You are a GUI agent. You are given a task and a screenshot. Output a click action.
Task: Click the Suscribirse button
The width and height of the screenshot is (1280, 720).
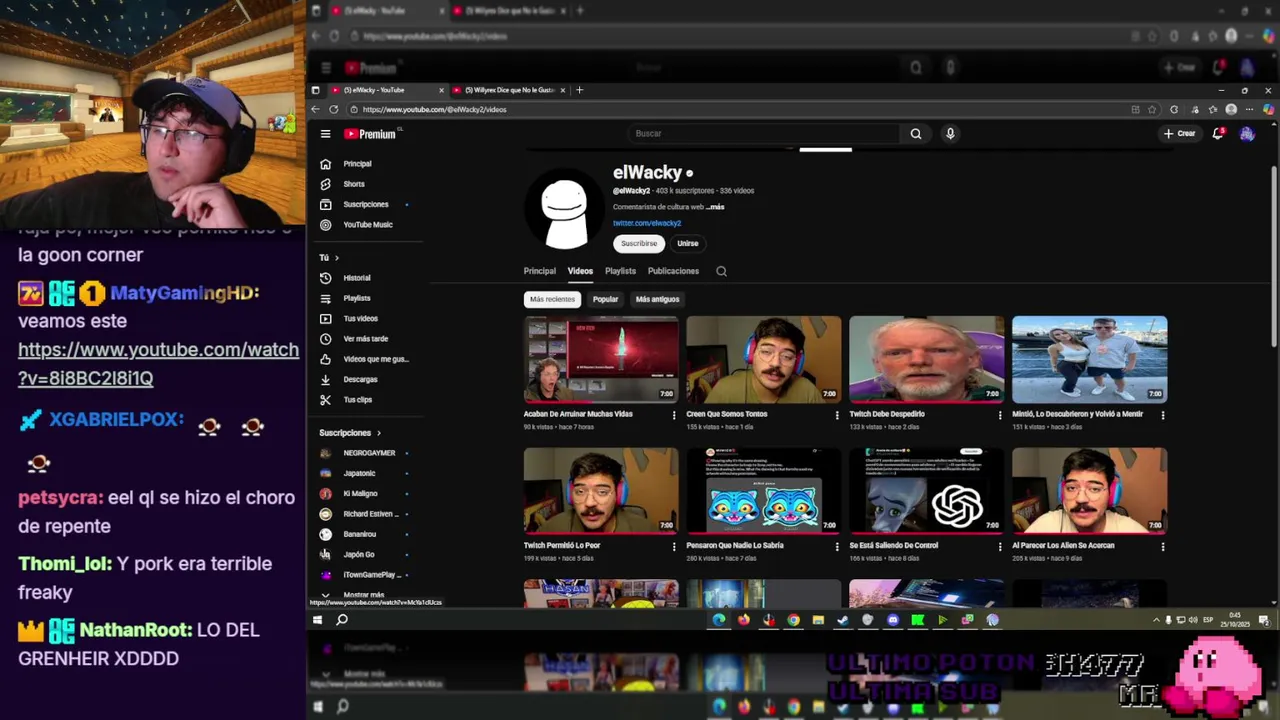(x=639, y=244)
